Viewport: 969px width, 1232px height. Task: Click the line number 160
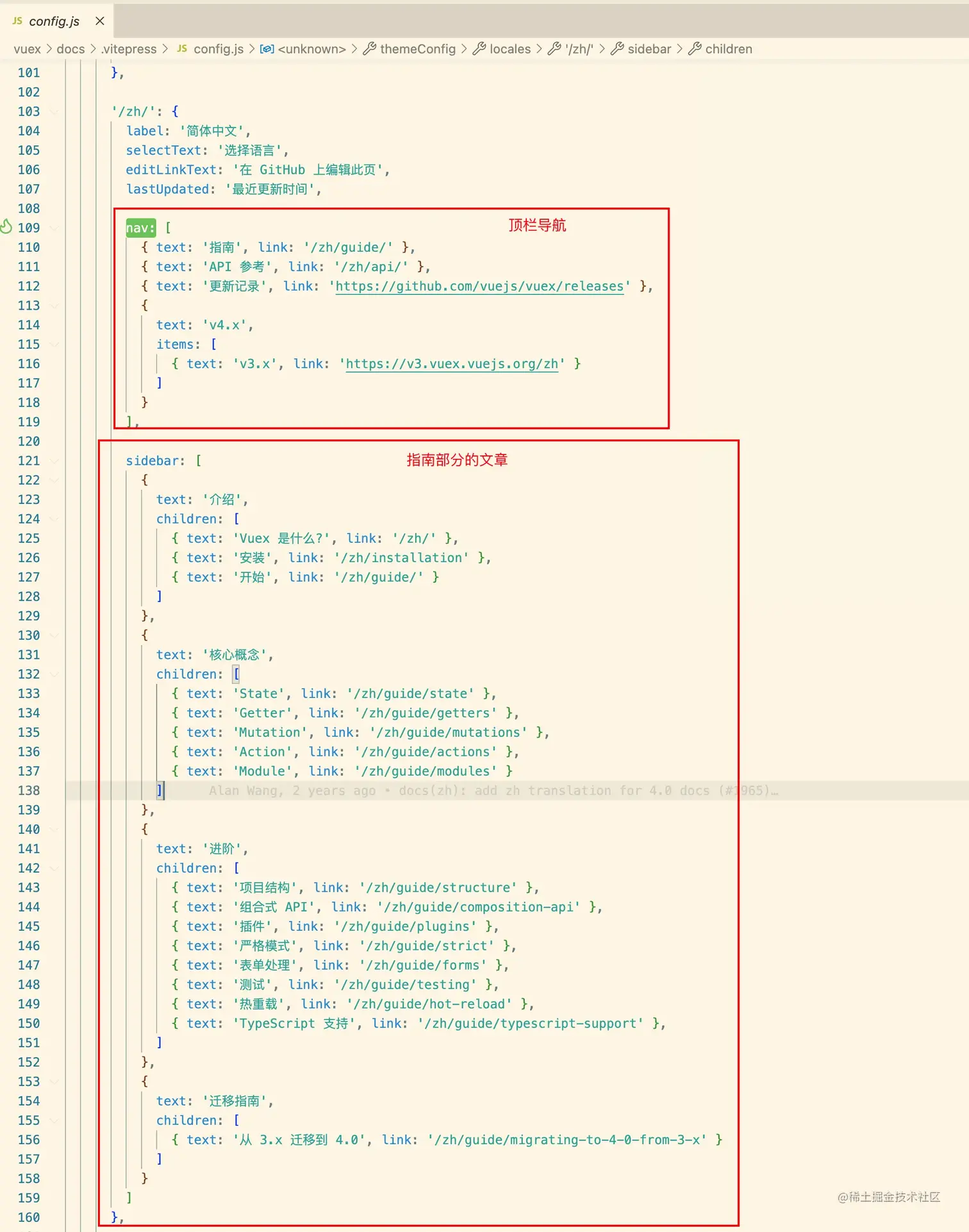click(29, 1217)
